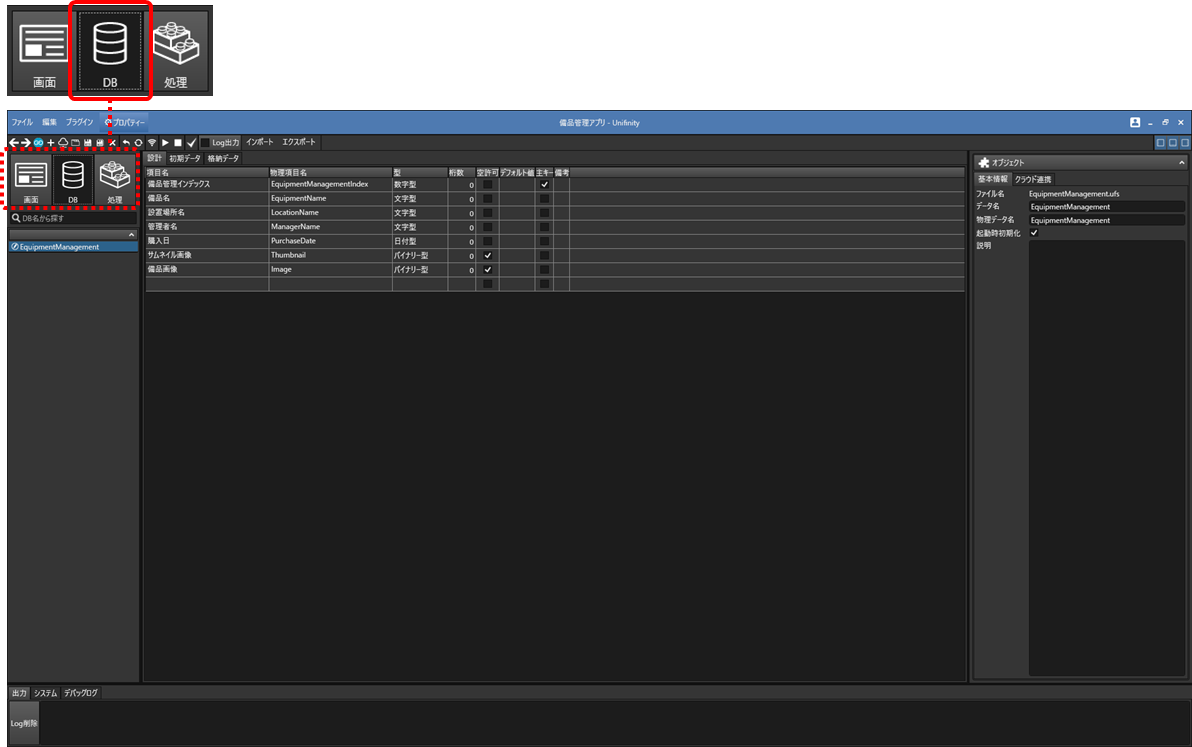Open the デバッグログ tab
Image resolution: width=1192 pixels, height=747 pixels.
pyautogui.click(x=81, y=693)
